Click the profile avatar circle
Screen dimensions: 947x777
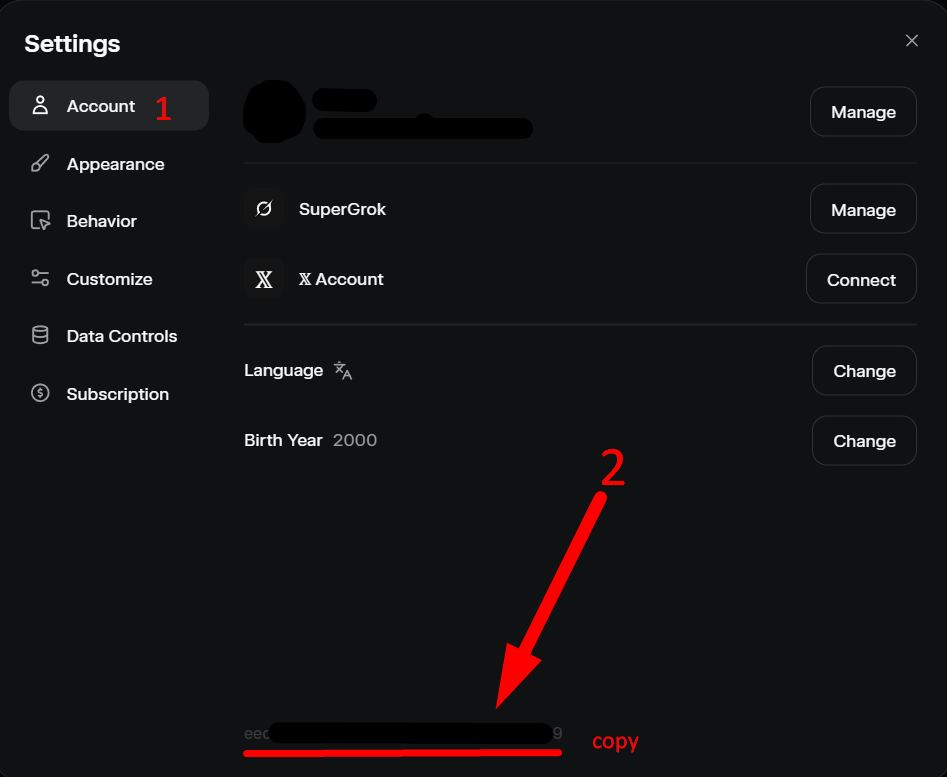pyautogui.click(x=273, y=111)
